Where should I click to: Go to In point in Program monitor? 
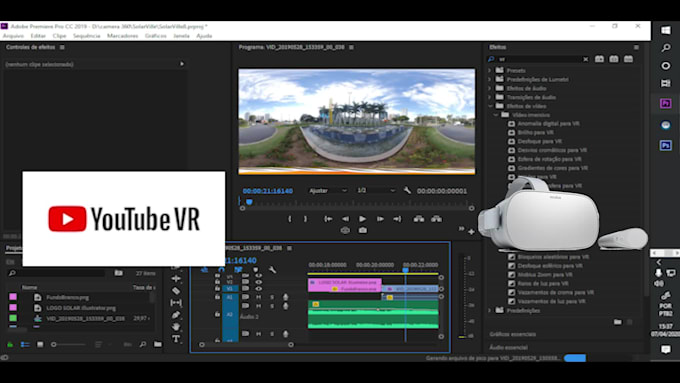coord(328,219)
